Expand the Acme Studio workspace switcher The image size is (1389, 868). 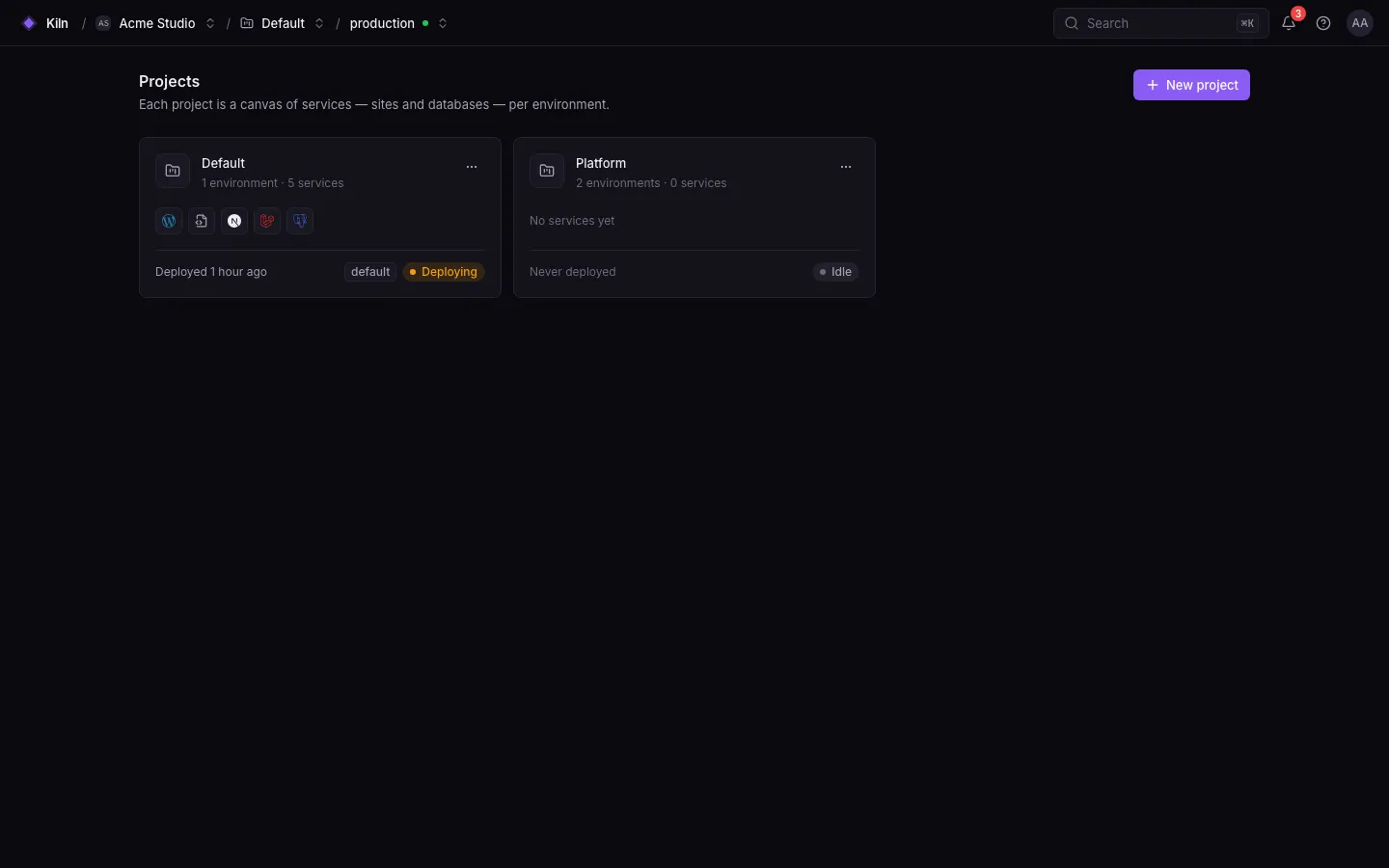click(x=210, y=23)
